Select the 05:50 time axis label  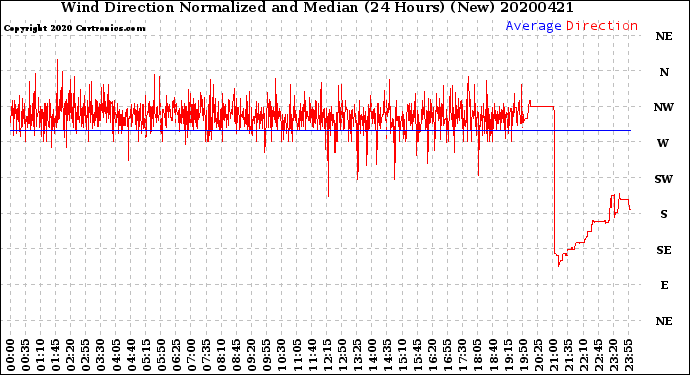[161, 355]
